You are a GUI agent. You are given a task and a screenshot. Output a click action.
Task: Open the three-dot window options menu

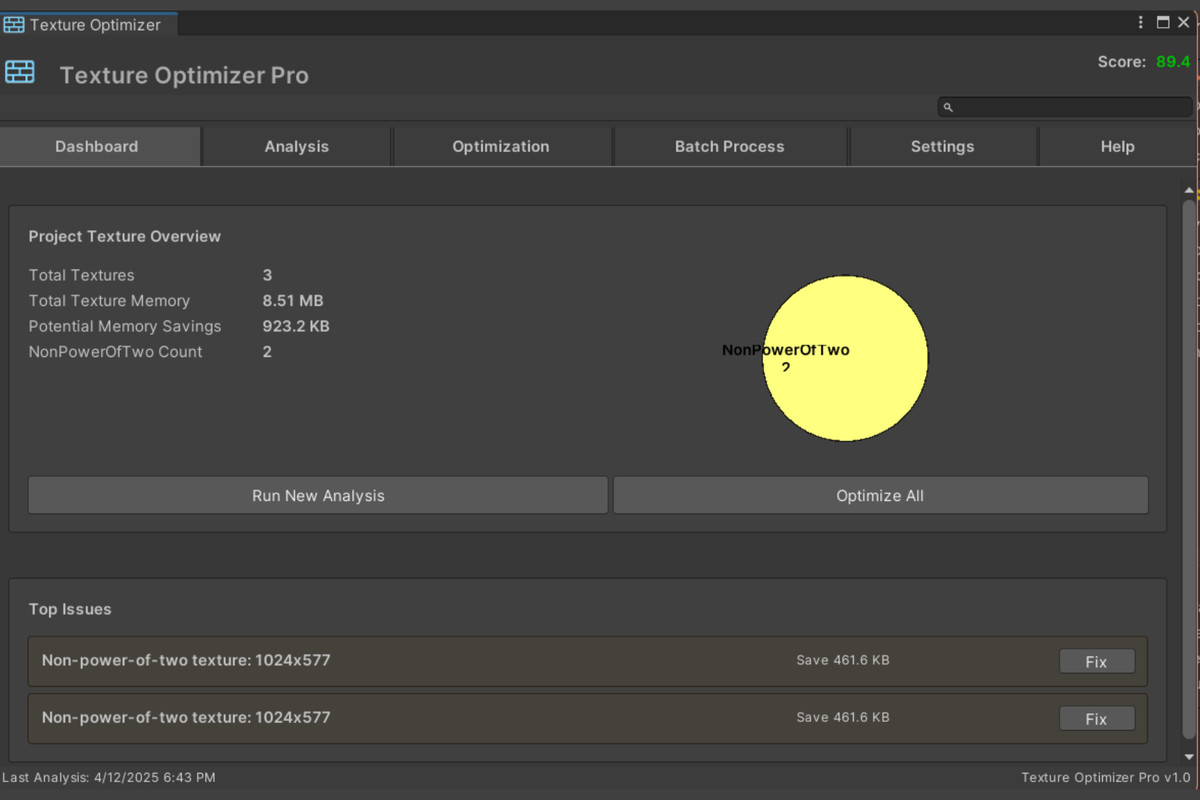tap(1141, 22)
